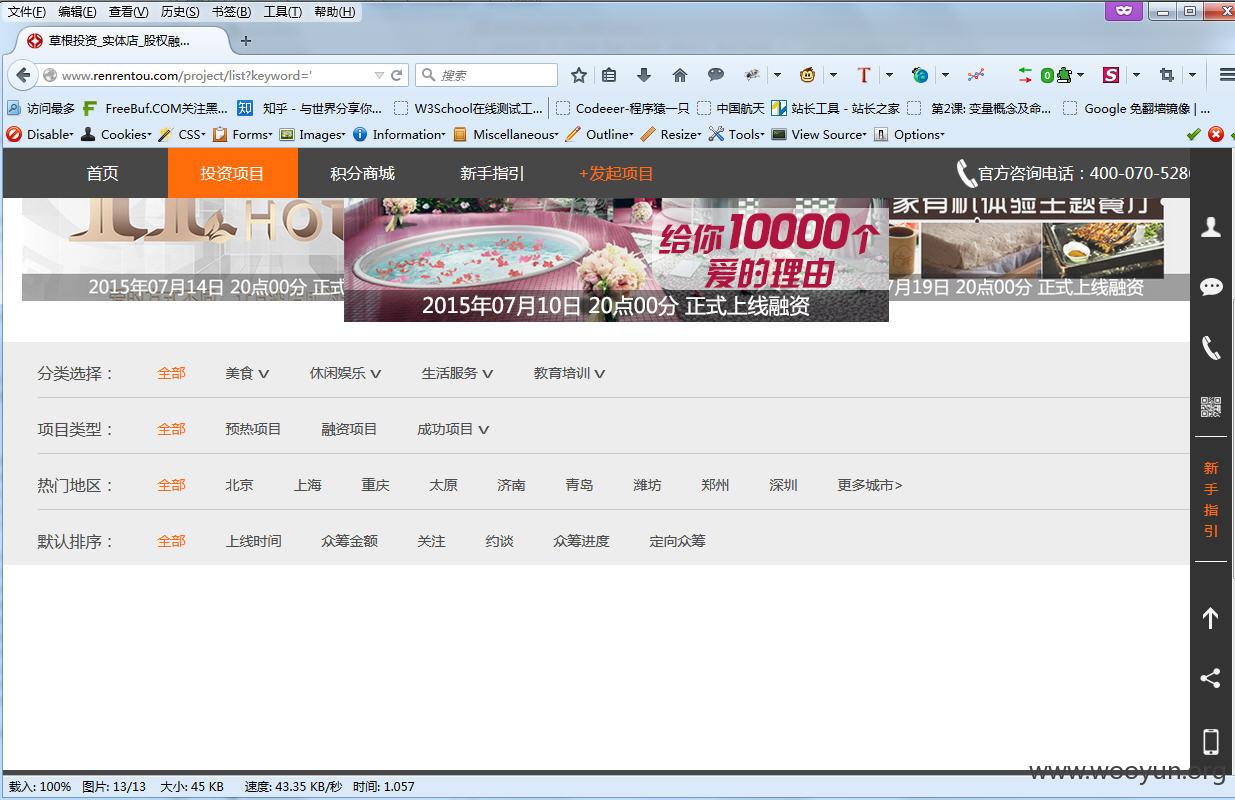
Task: Open the Images web developer dropdown
Action: [312, 134]
